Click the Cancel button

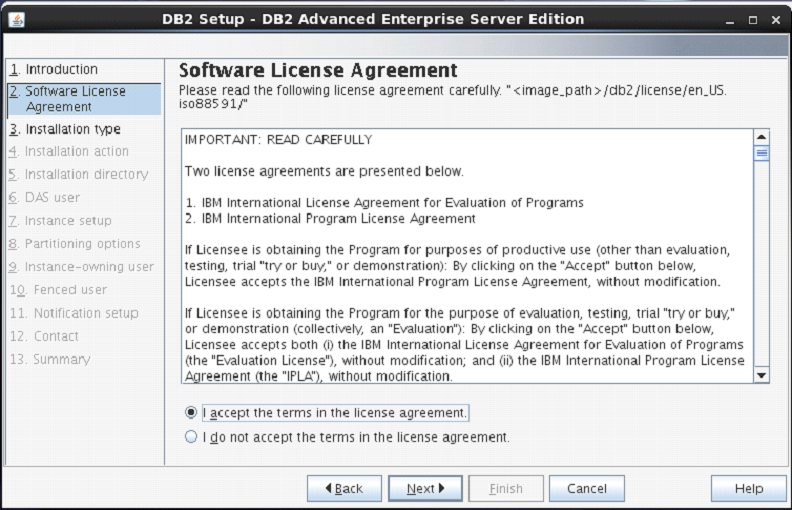[x=586, y=489]
